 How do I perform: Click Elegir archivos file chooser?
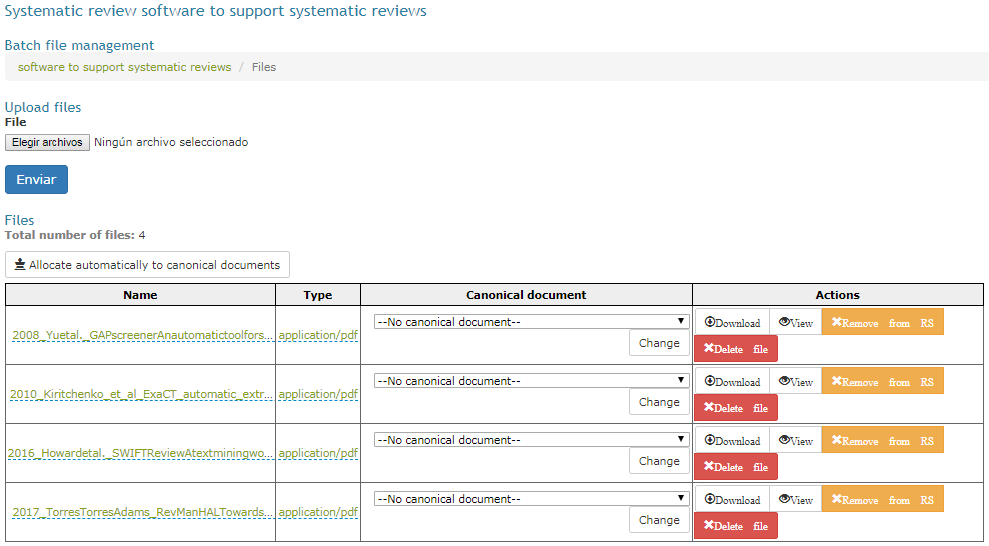pyautogui.click(x=47, y=142)
